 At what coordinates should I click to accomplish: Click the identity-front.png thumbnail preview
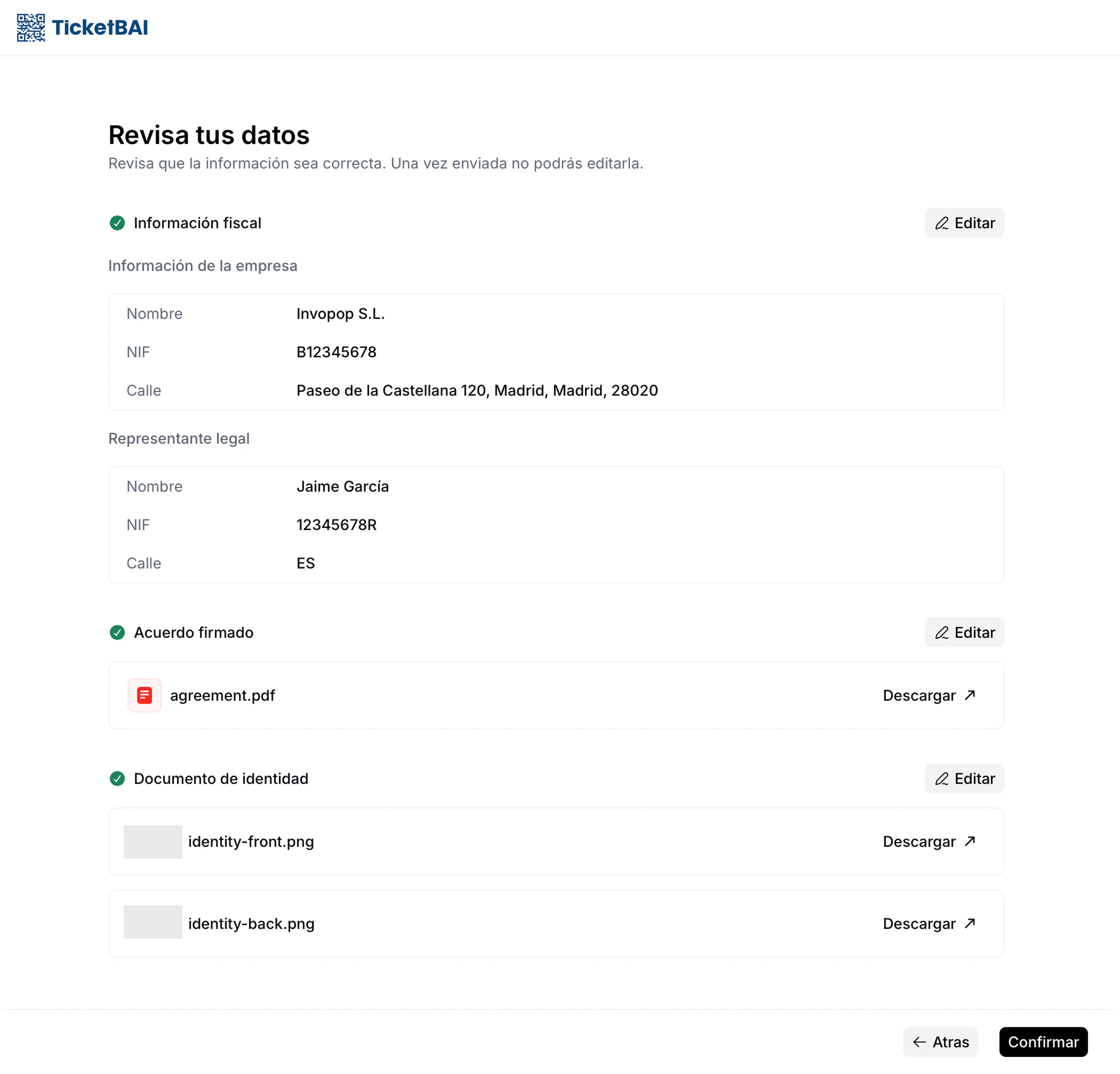(153, 841)
